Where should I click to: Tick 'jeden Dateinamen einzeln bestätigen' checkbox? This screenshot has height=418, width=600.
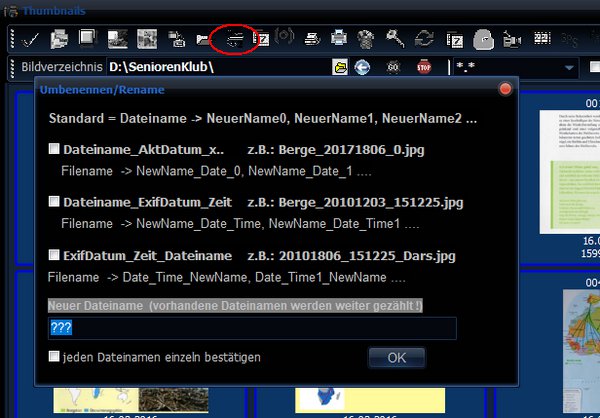(x=54, y=356)
